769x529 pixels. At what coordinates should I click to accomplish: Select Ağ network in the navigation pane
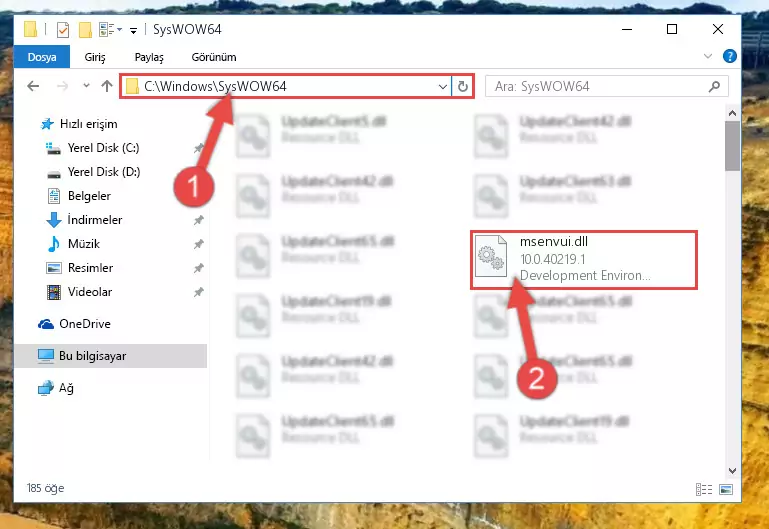(x=66, y=388)
